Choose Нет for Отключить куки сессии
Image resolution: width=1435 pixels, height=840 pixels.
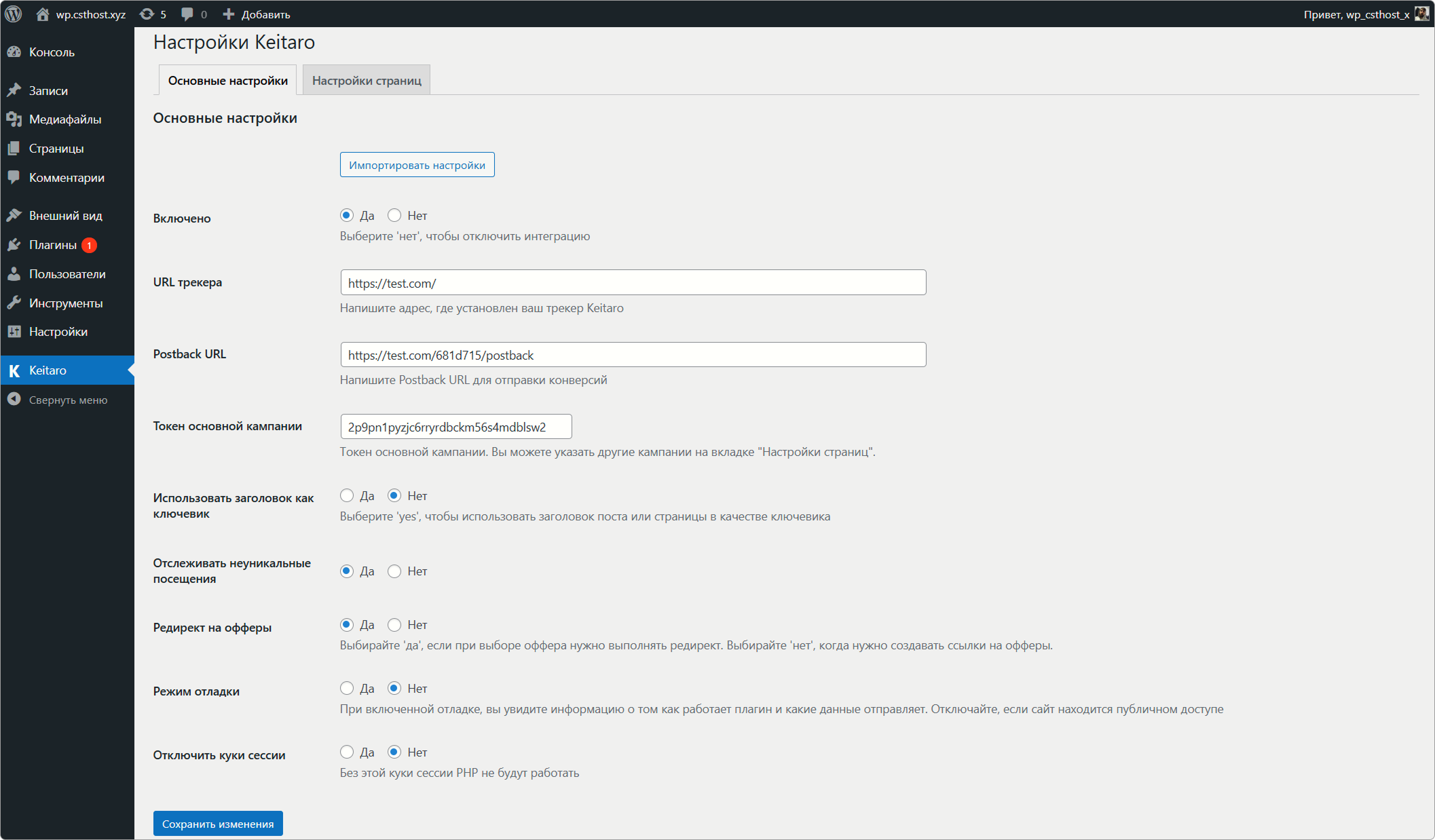click(394, 752)
